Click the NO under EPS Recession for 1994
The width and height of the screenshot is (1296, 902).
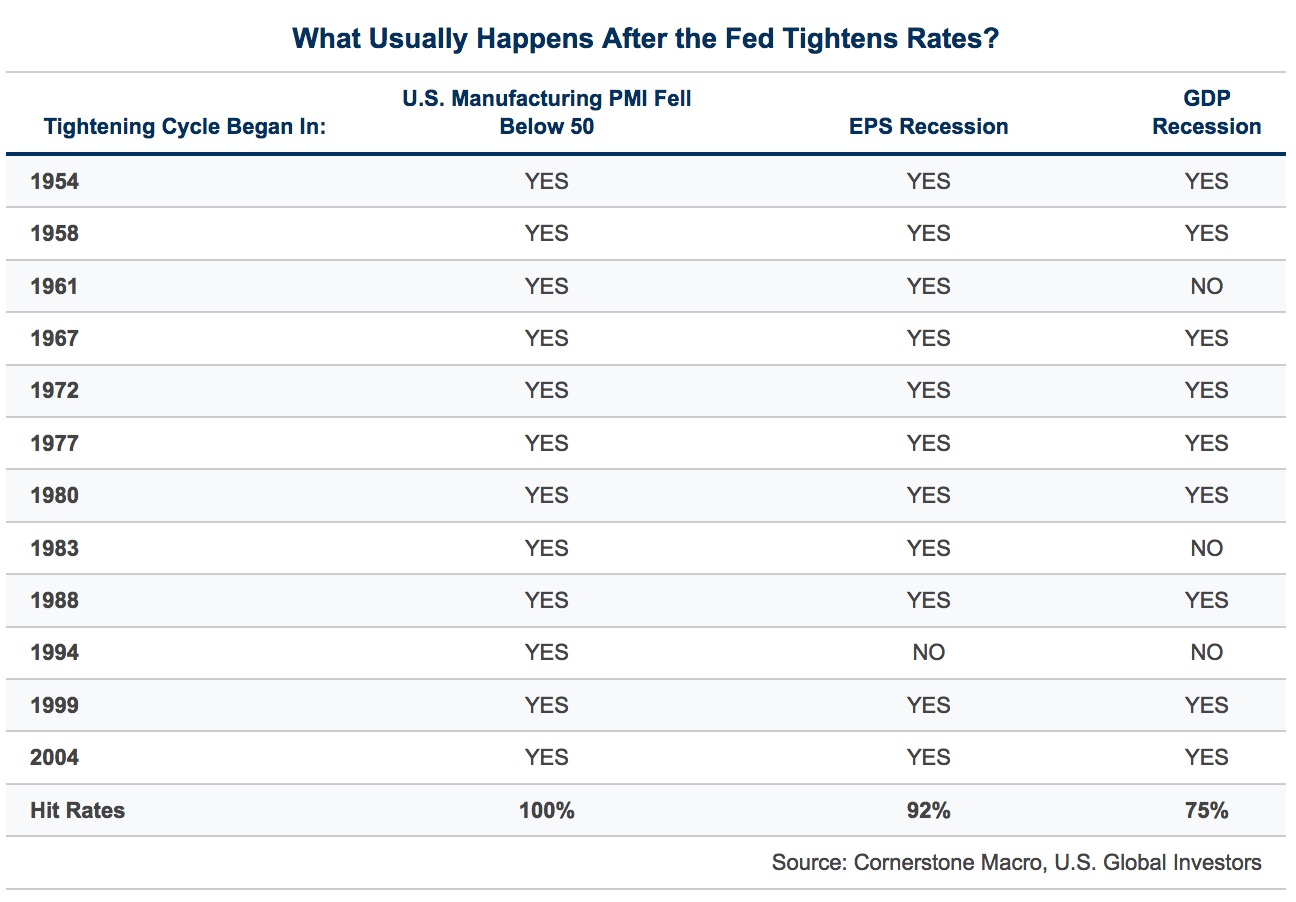pos(927,653)
